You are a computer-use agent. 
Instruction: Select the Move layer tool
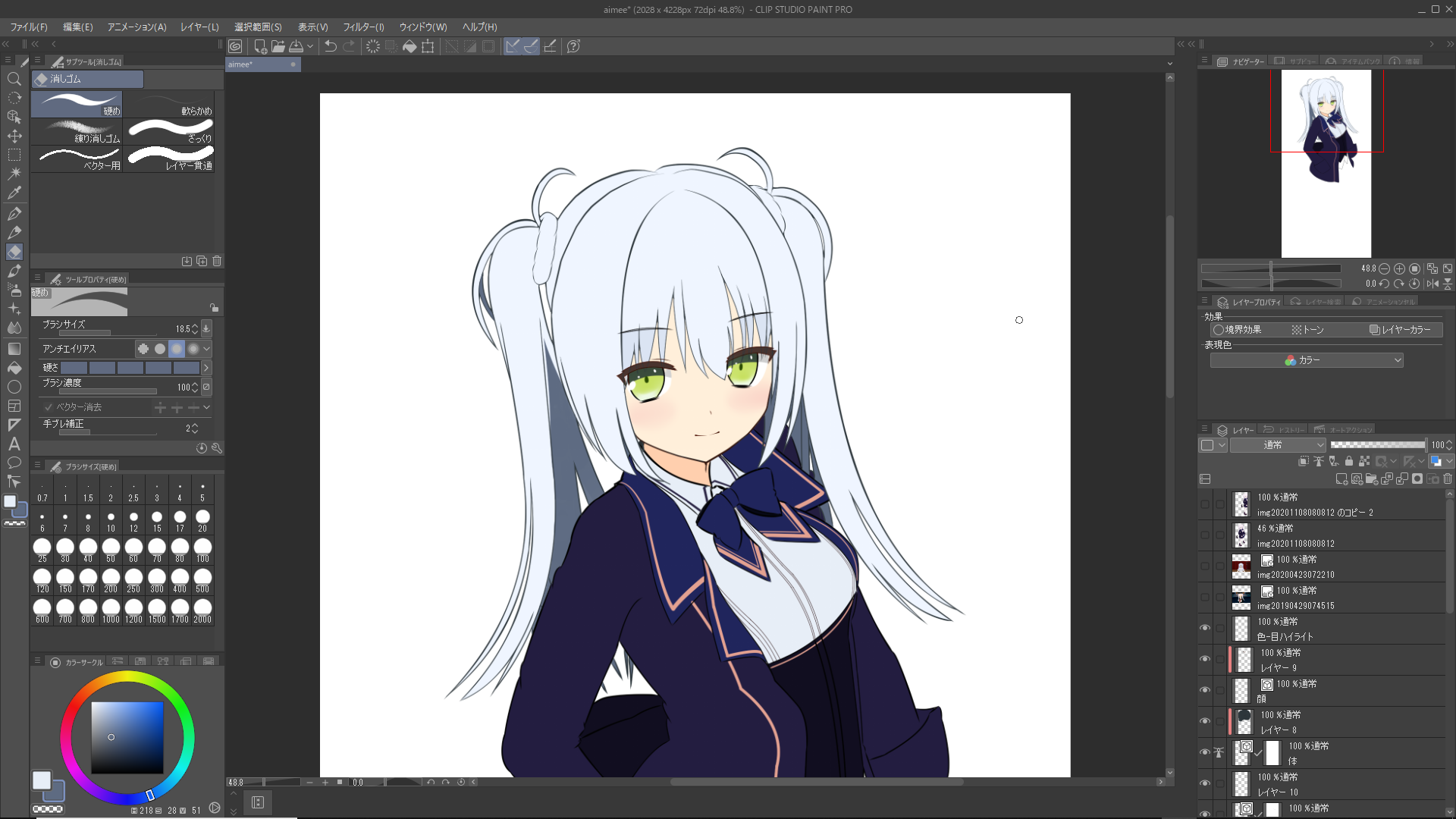[14, 136]
